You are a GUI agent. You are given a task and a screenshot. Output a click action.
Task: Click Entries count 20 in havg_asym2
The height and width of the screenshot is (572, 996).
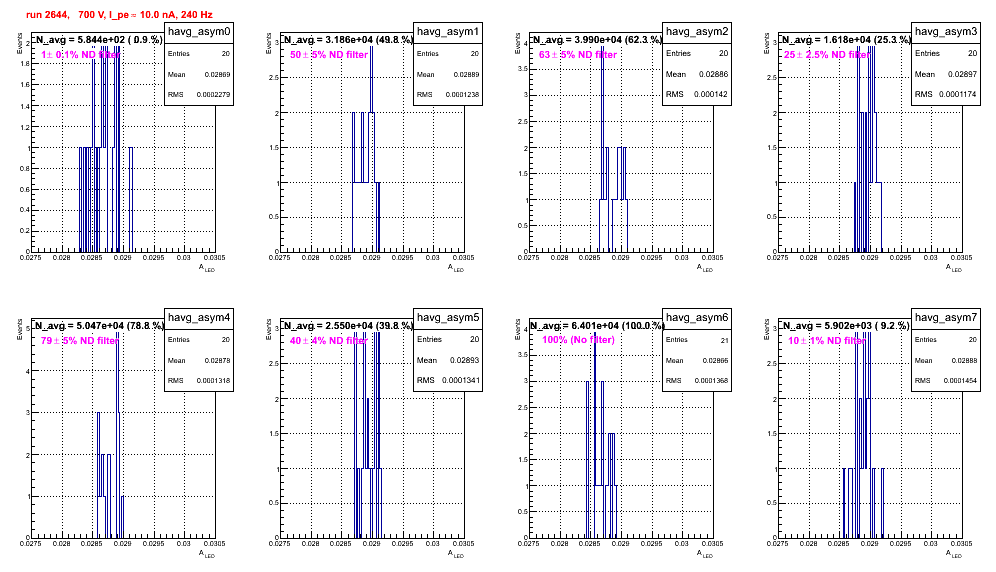coord(723,53)
